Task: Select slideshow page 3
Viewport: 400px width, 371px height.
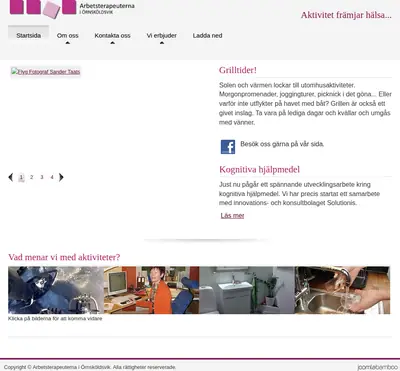Action: [x=42, y=177]
